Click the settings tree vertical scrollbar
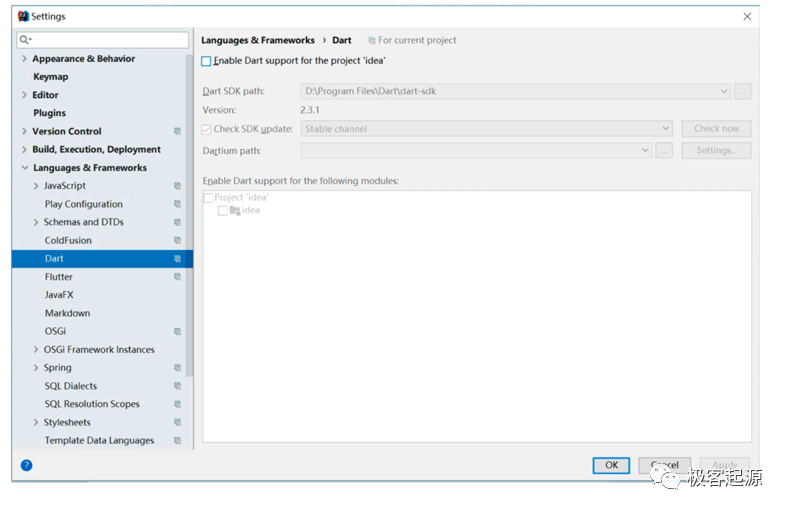Screen dimensions: 788x512 pos(189,216)
